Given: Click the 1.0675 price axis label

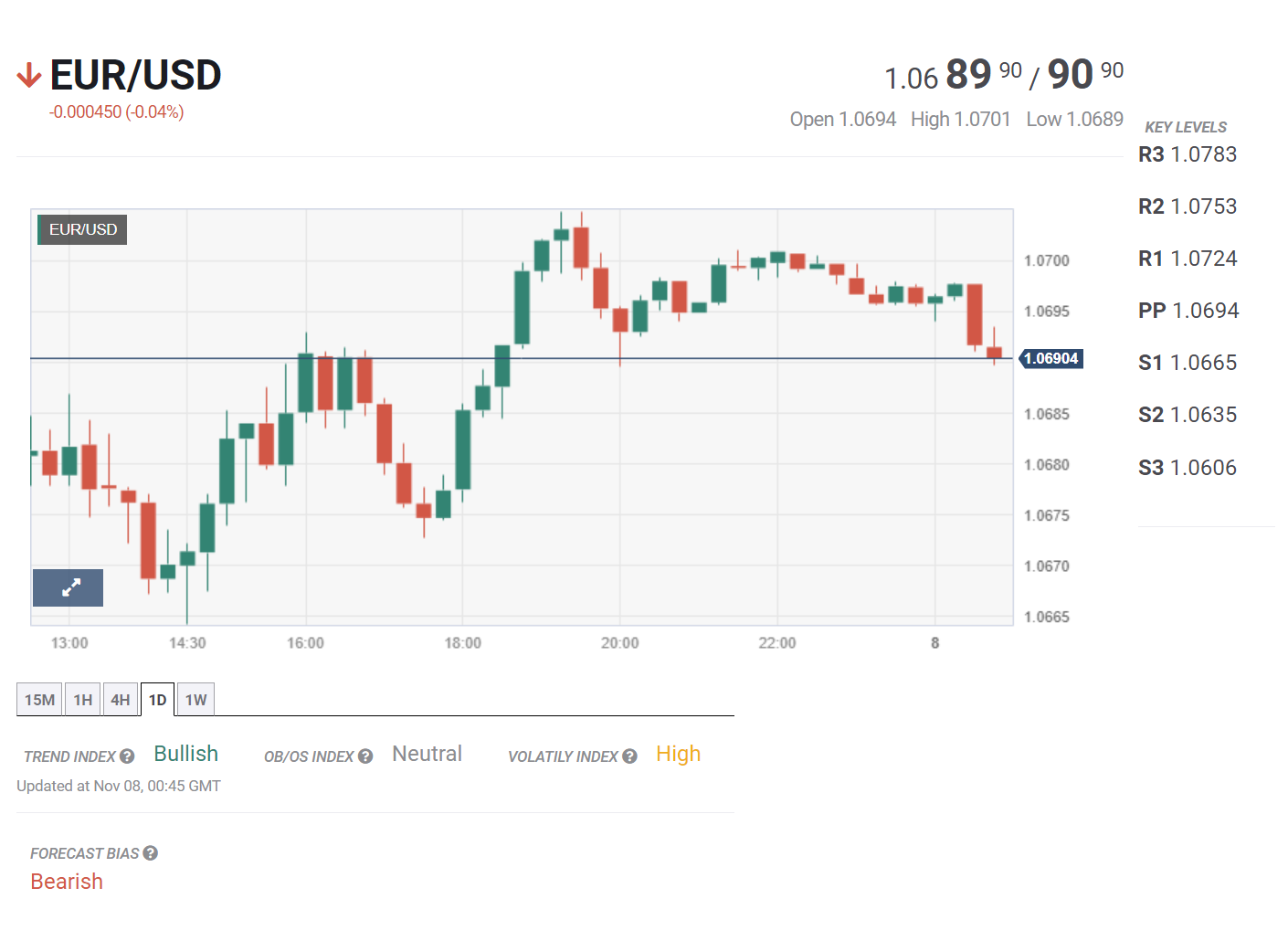Looking at the screenshot, I should point(1047,515).
